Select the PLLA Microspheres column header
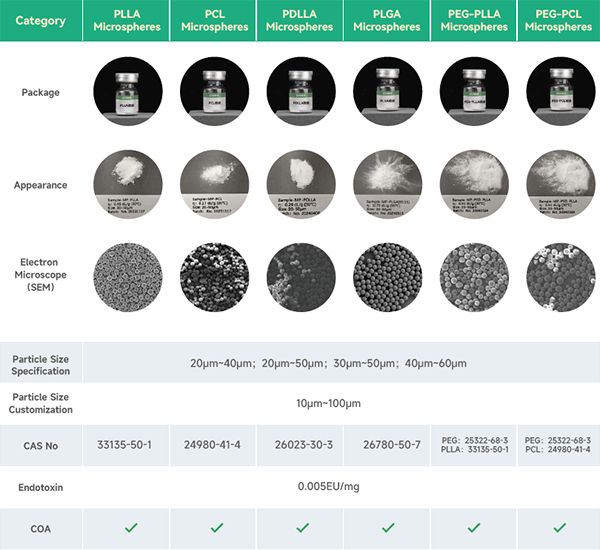This screenshot has width=600, height=550. pos(126,21)
